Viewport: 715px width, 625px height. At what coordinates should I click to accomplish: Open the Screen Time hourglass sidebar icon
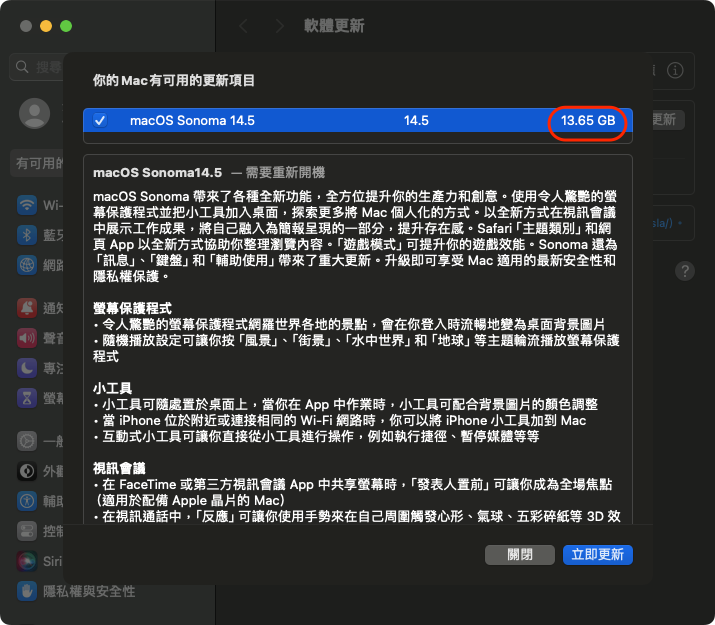coord(27,398)
